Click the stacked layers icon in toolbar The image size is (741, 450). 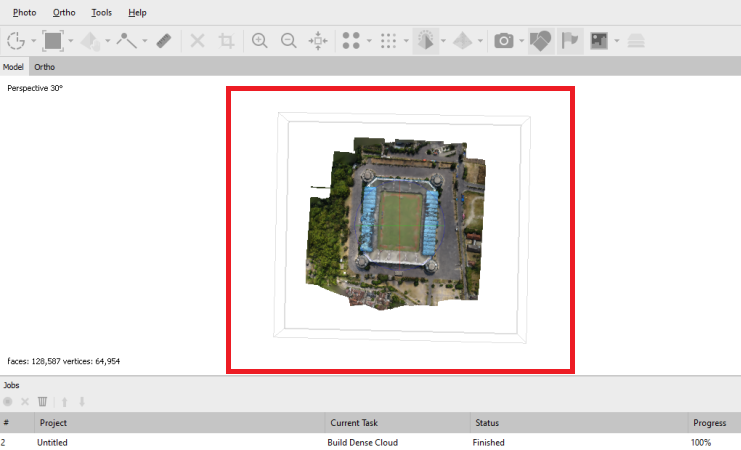(636, 41)
